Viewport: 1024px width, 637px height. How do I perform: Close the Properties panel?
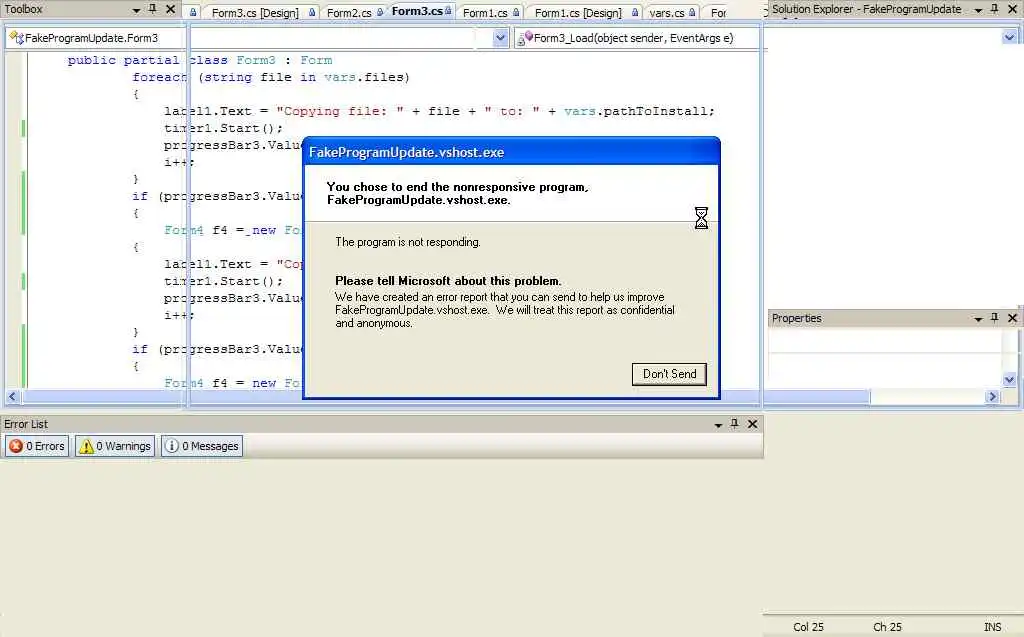coord(1013,318)
